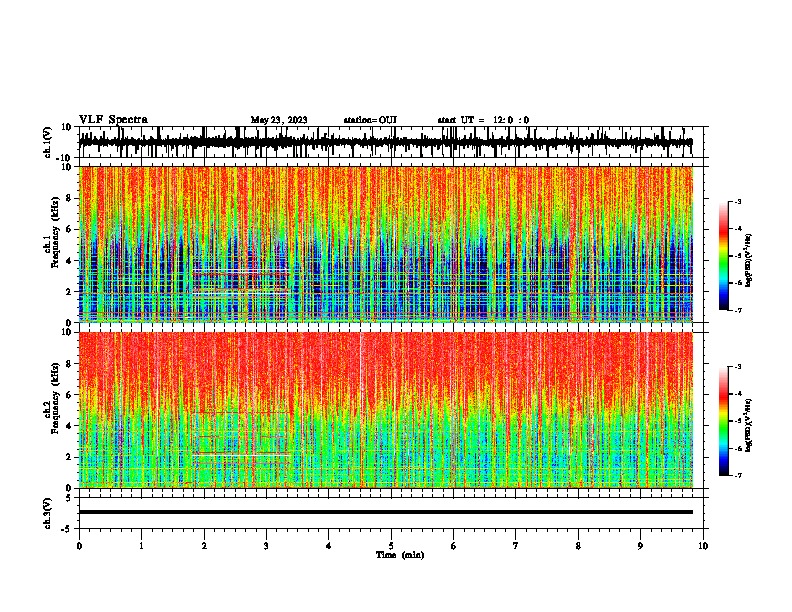Click the "station=OUI" header label
Screen dimensions: 792x612
(x=370, y=120)
